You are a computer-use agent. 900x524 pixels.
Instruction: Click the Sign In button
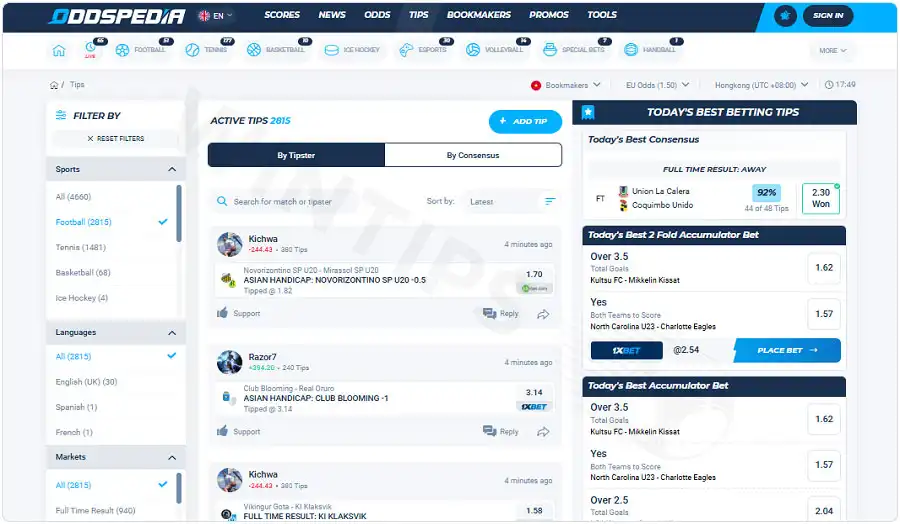click(x=828, y=15)
